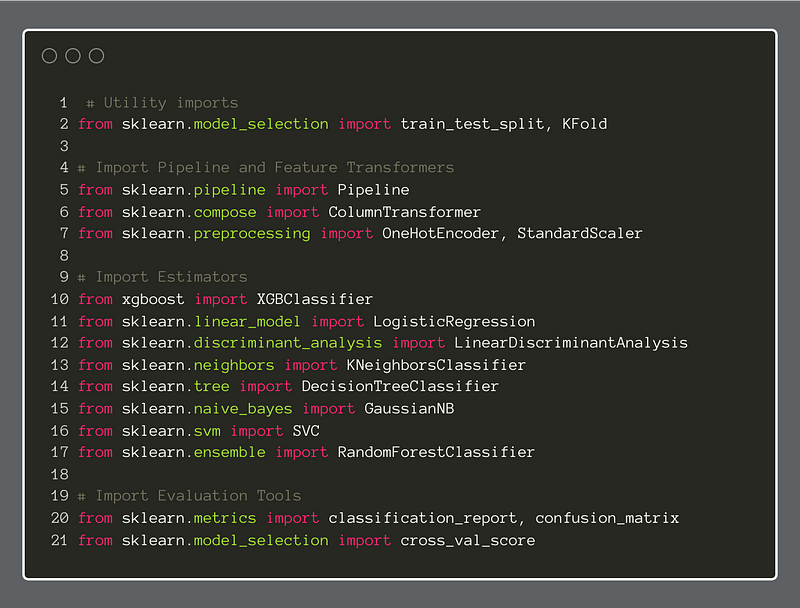Click the second circle window button
800x608 pixels.
[x=73, y=56]
